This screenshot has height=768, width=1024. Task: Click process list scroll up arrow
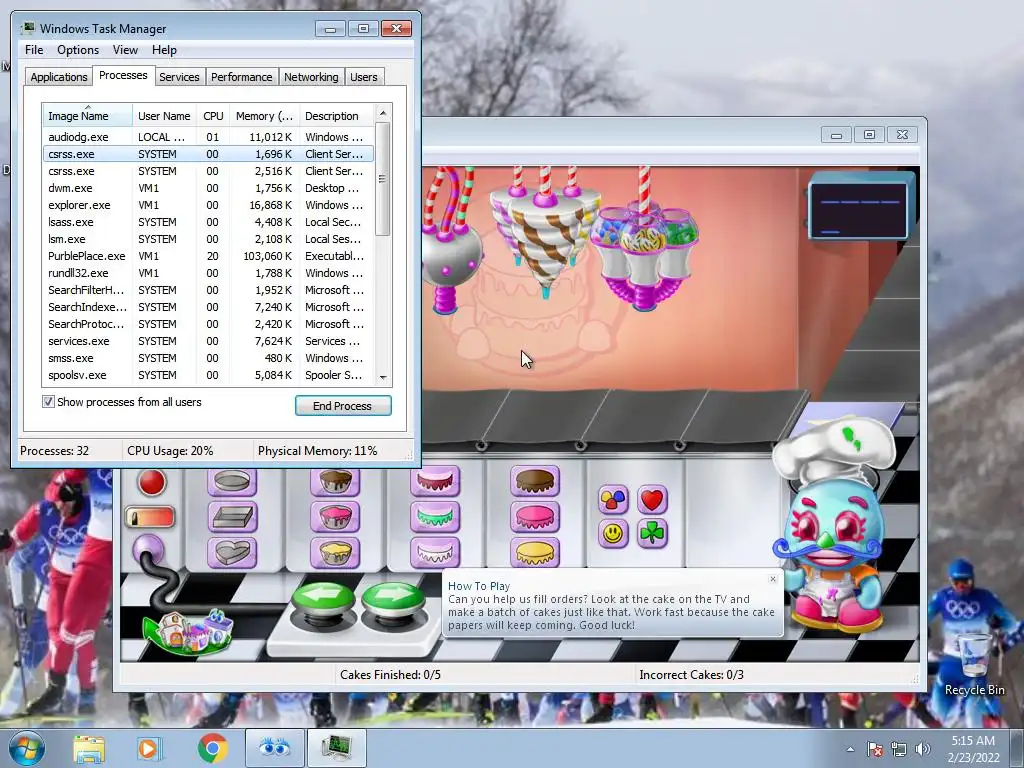pyautogui.click(x=383, y=113)
